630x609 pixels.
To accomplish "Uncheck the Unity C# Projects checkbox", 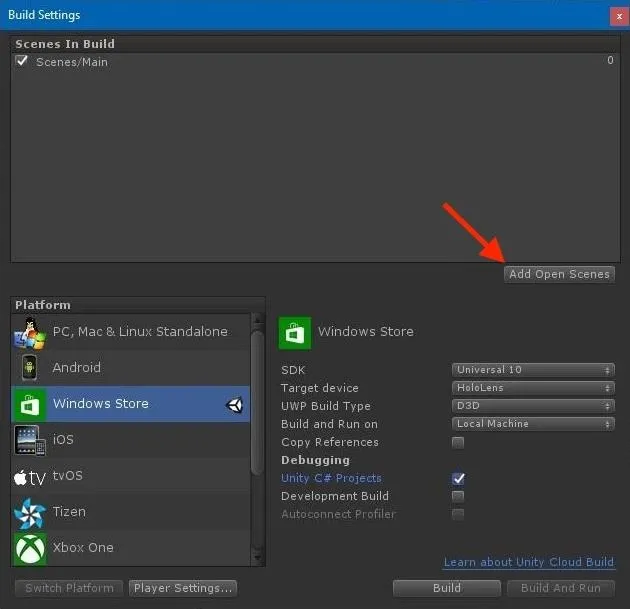I will coord(458,478).
